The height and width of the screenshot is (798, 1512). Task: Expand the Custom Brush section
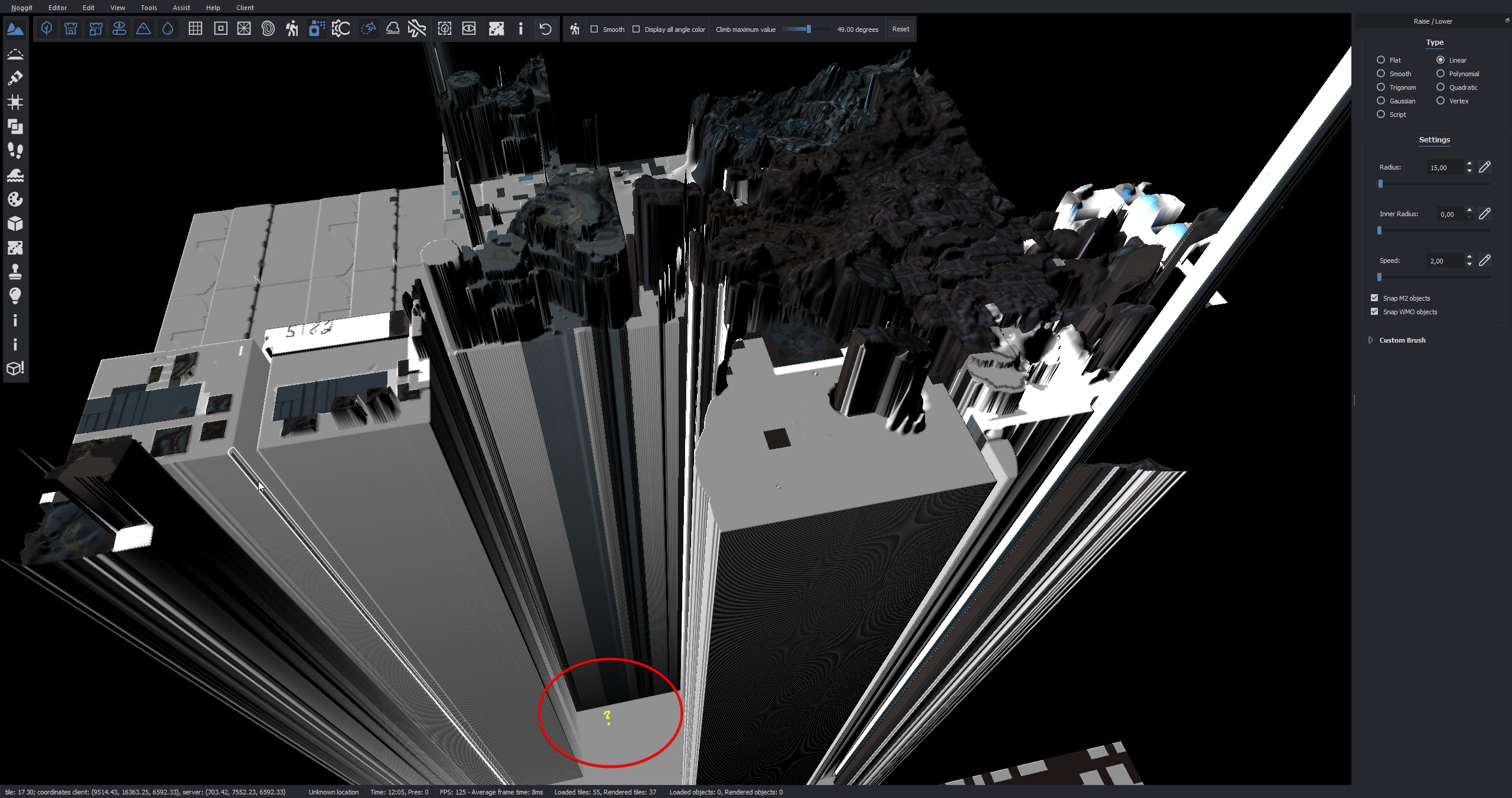(1371, 340)
